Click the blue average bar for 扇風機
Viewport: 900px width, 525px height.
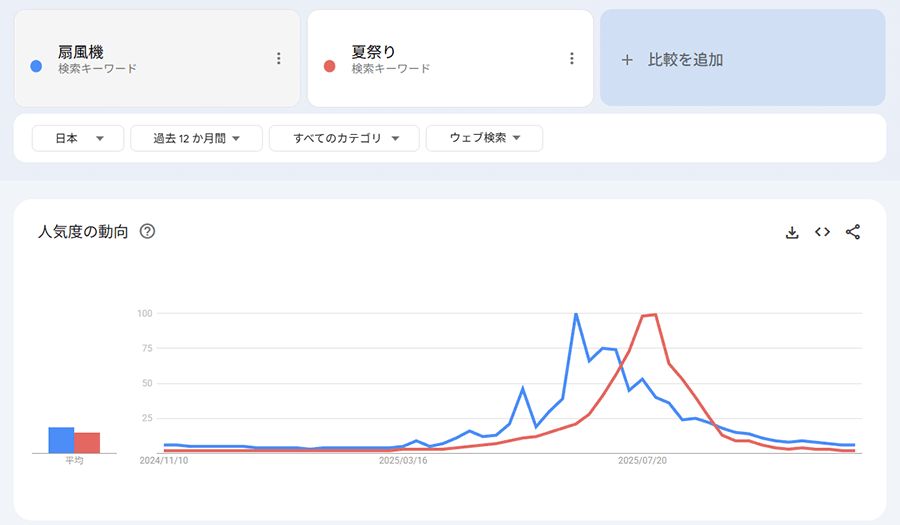61,441
